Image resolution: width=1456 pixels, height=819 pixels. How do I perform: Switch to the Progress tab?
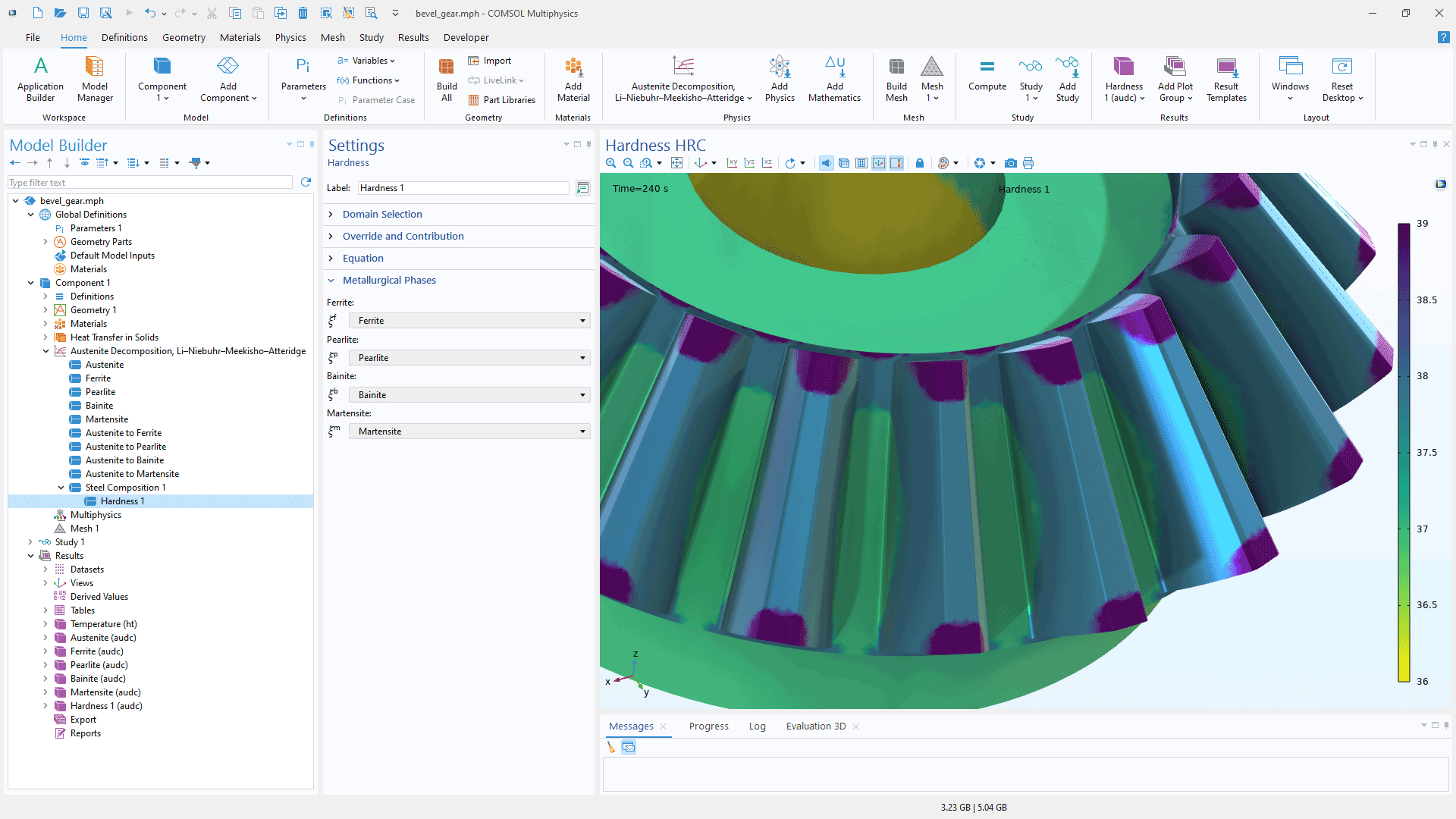[708, 726]
